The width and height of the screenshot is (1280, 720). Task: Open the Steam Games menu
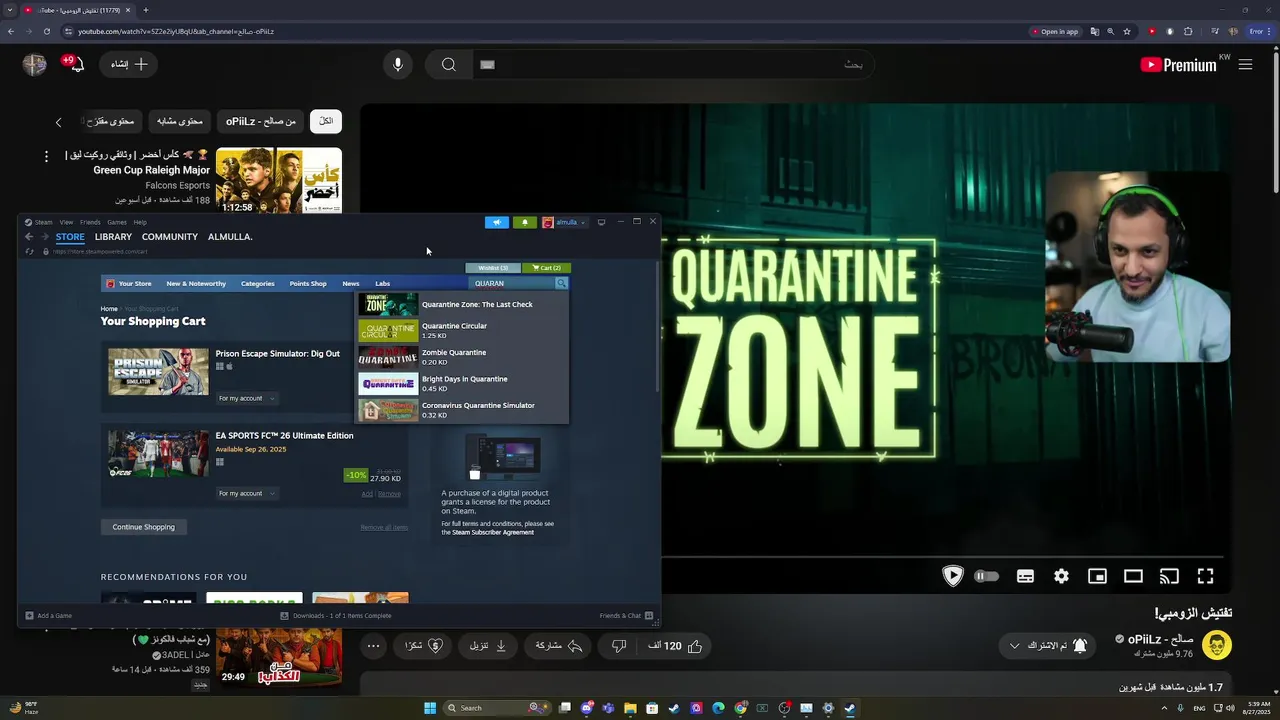coord(117,222)
